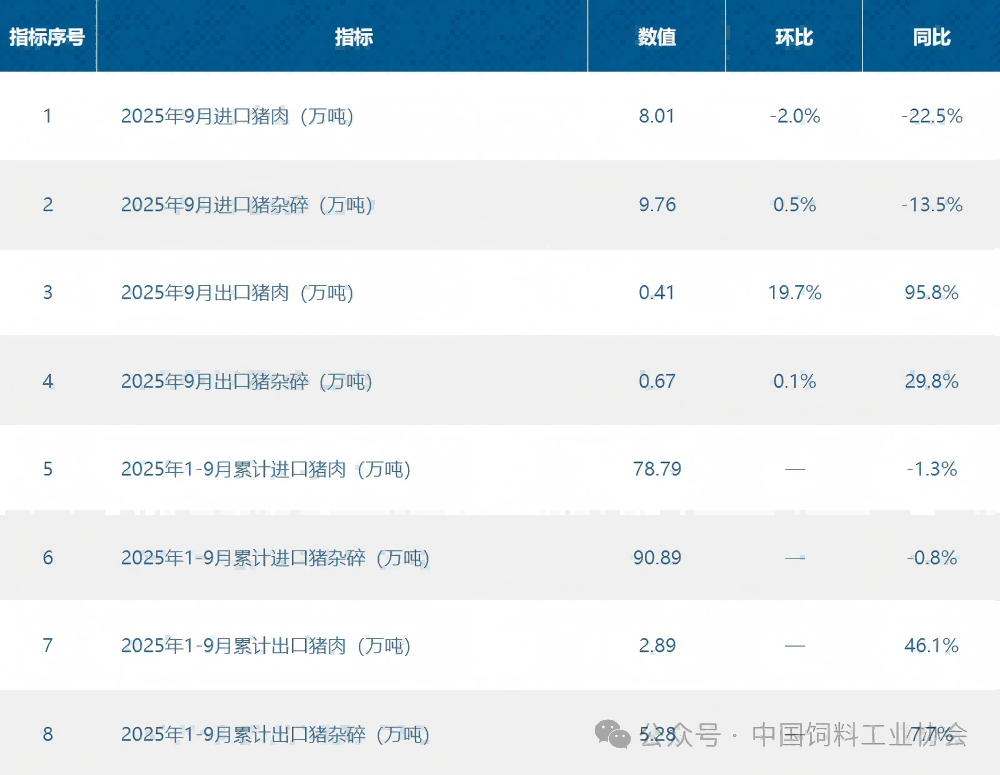The width and height of the screenshot is (1000, 775).
Task: Select the 2025年1-9月累计进口猪肉 row label
Action: 266,469
